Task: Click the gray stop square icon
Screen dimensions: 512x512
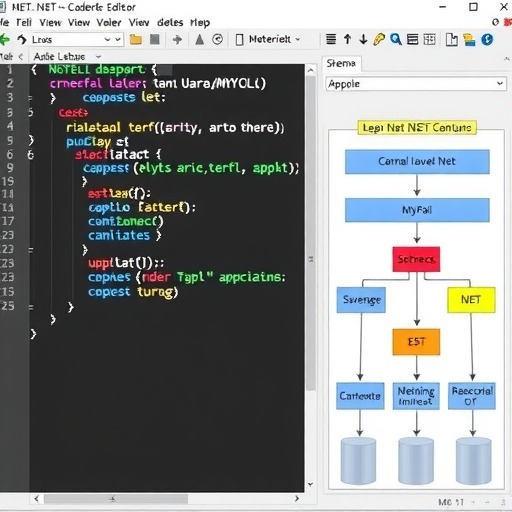Action: [x=155, y=39]
